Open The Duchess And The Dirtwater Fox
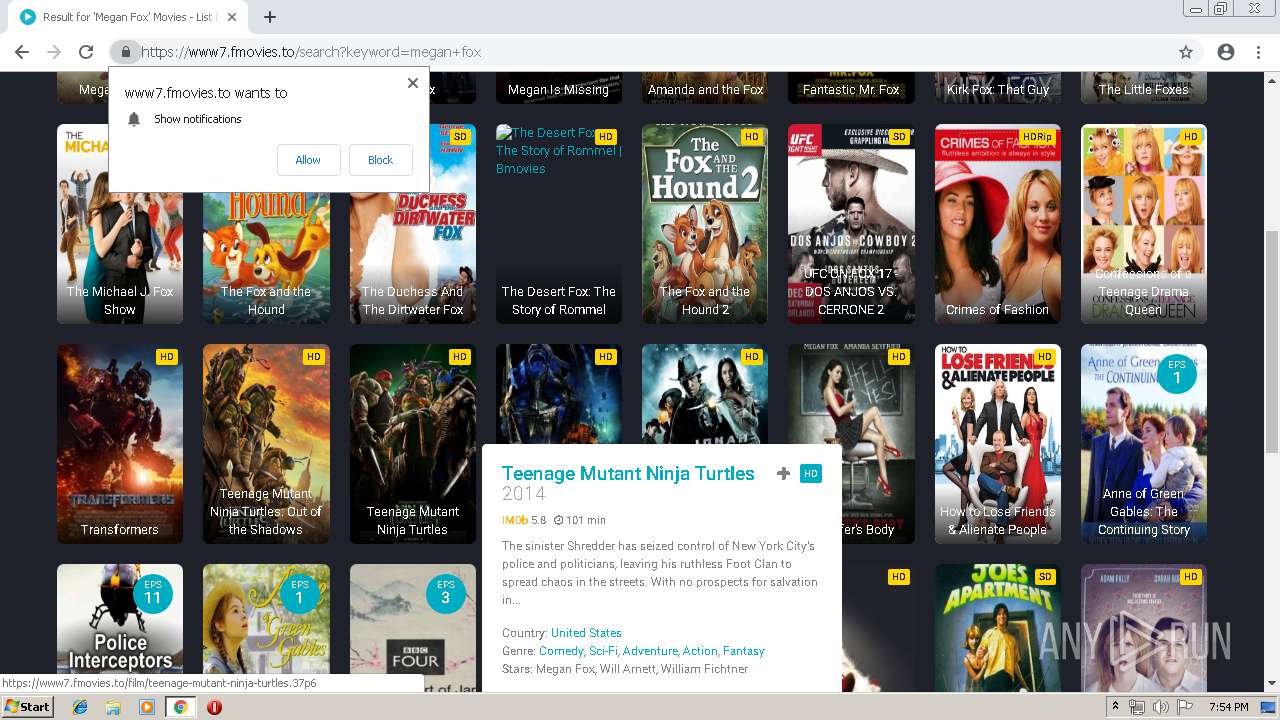This screenshot has height=720, width=1280. pos(413,258)
